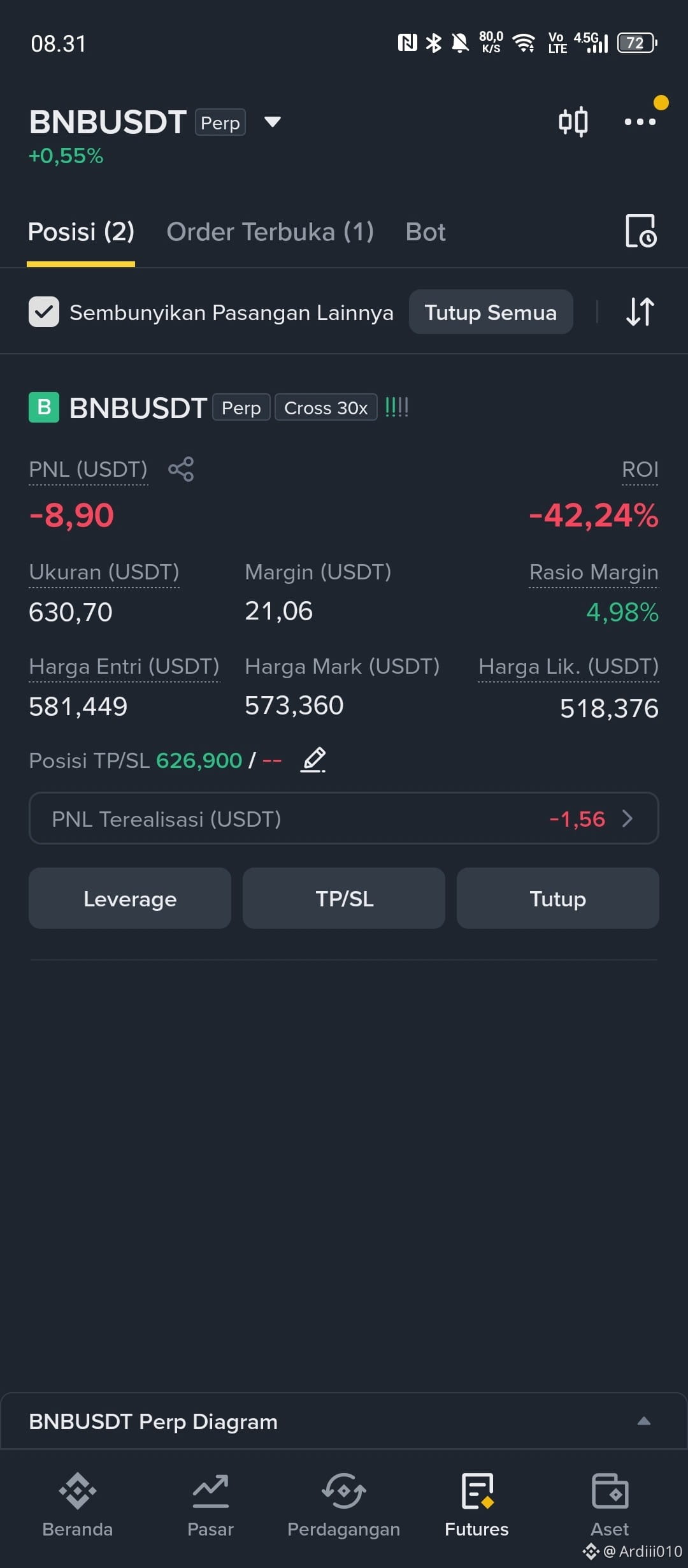Expand PNL Terealisasi details chevron
The image size is (688, 1568).
pos(627,818)
